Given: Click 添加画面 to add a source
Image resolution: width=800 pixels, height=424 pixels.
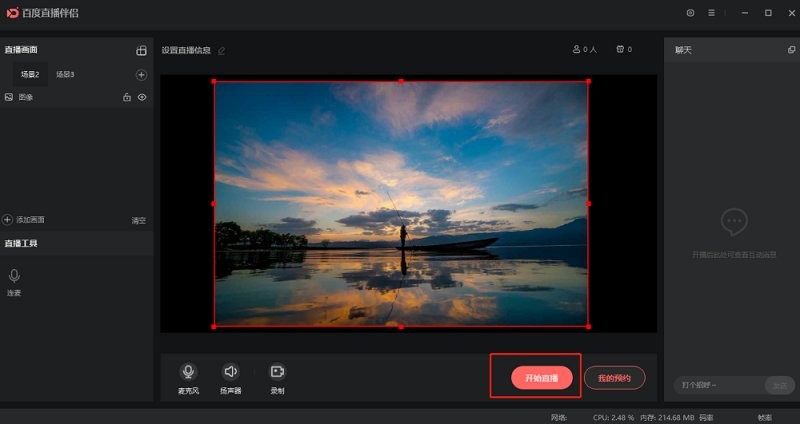Looking at the screenshot, I should click(x=24, y=219).
